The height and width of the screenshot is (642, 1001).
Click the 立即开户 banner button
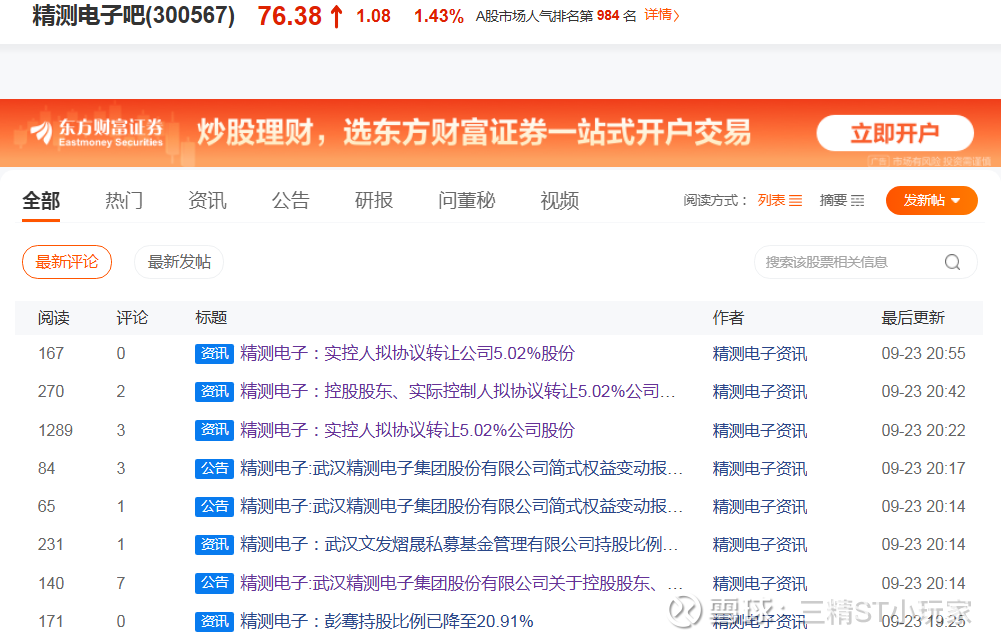(894, 133)
